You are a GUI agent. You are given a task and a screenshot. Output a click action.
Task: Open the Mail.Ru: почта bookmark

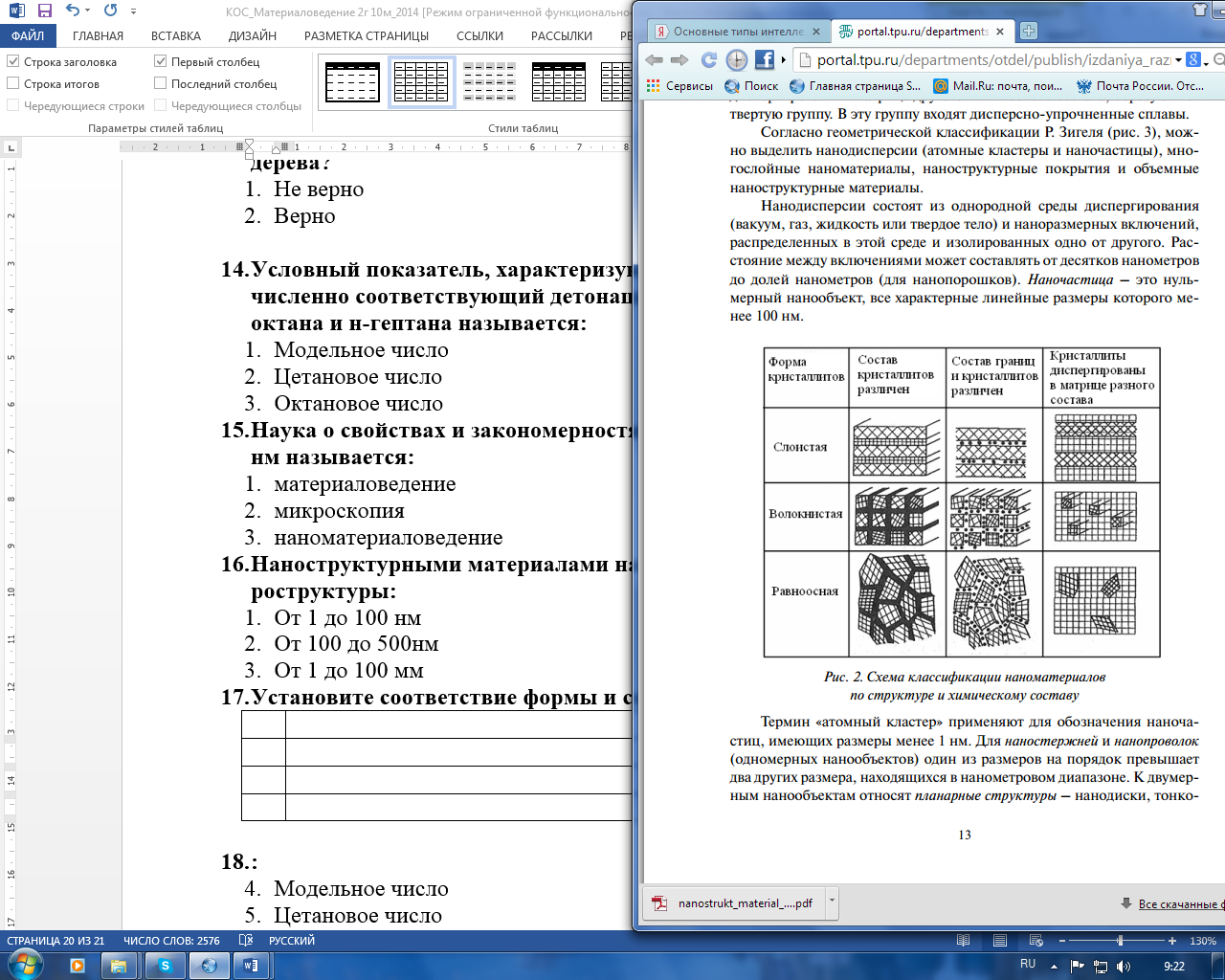[997, 86]
